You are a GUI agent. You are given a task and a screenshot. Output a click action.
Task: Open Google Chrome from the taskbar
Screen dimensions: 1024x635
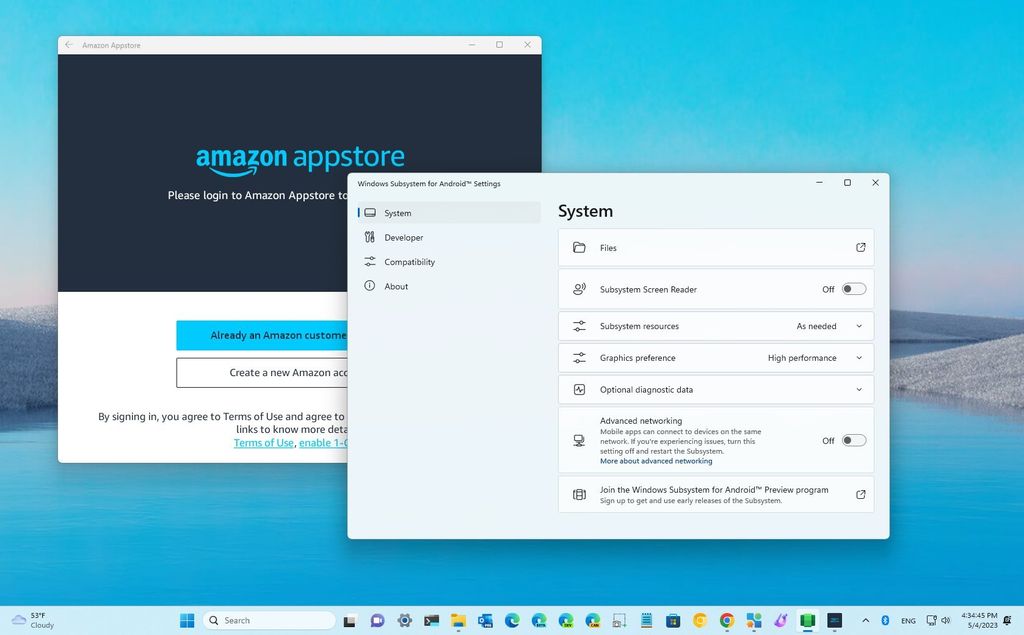(x=726, y=620)
